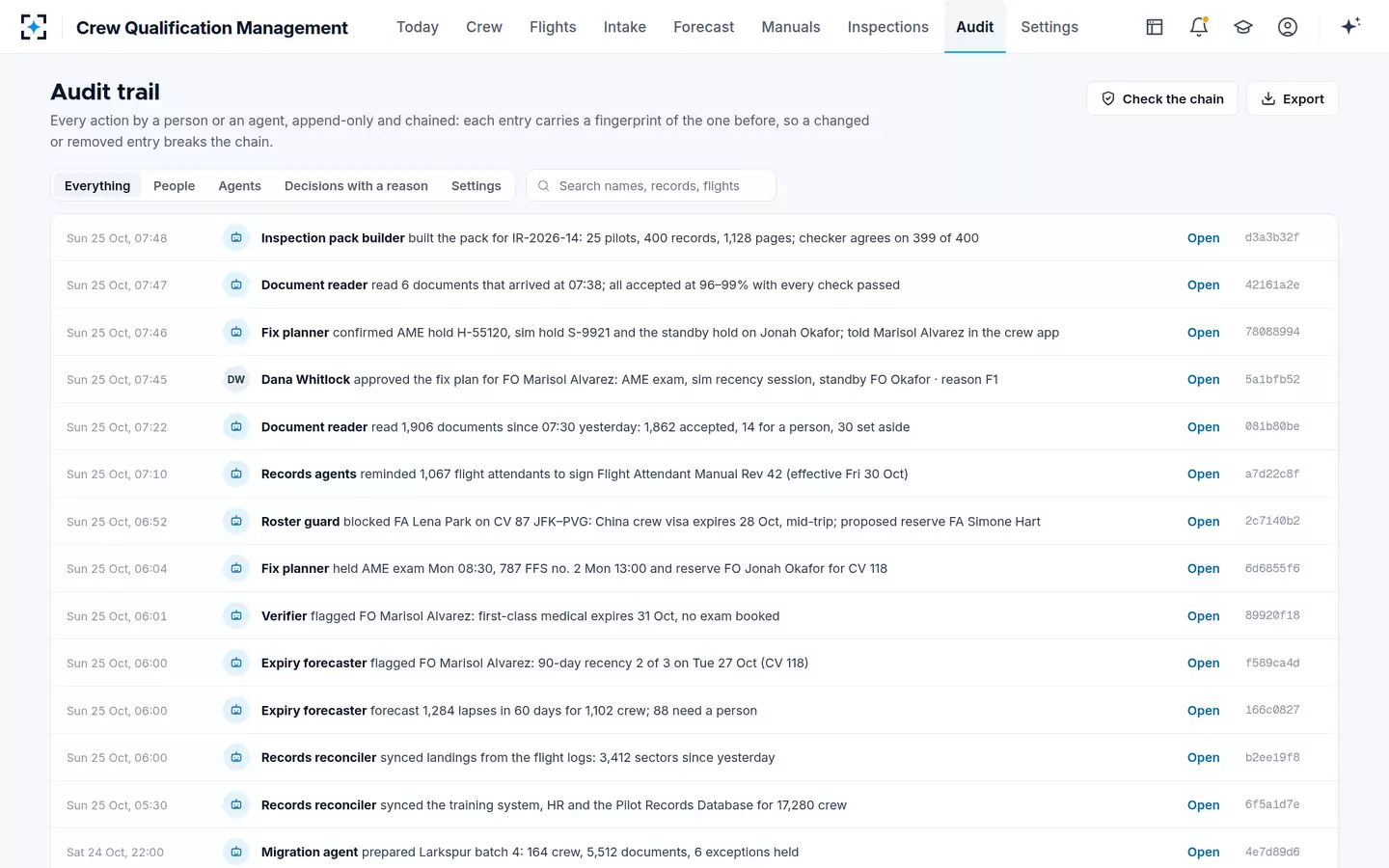Open the sparkle AI assistant icon
1389x868 pixels.
pos(1350,26)
